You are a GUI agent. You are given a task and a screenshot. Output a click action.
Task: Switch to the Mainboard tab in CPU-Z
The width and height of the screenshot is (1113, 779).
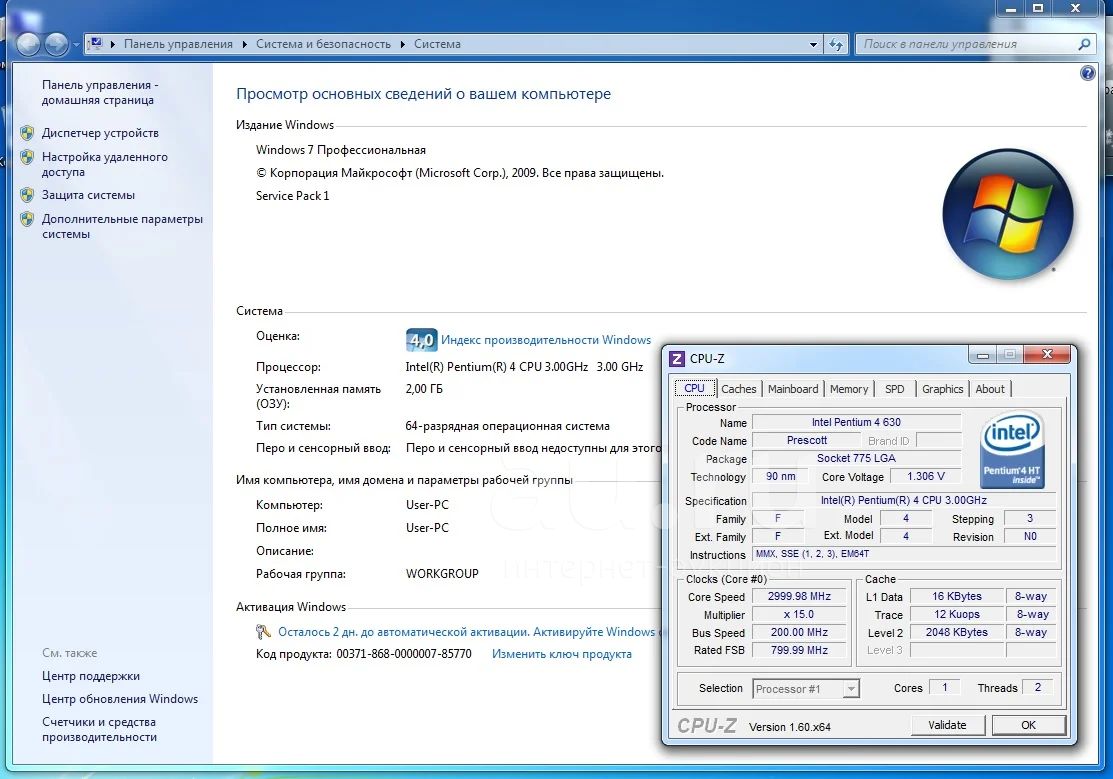point(793,389)
